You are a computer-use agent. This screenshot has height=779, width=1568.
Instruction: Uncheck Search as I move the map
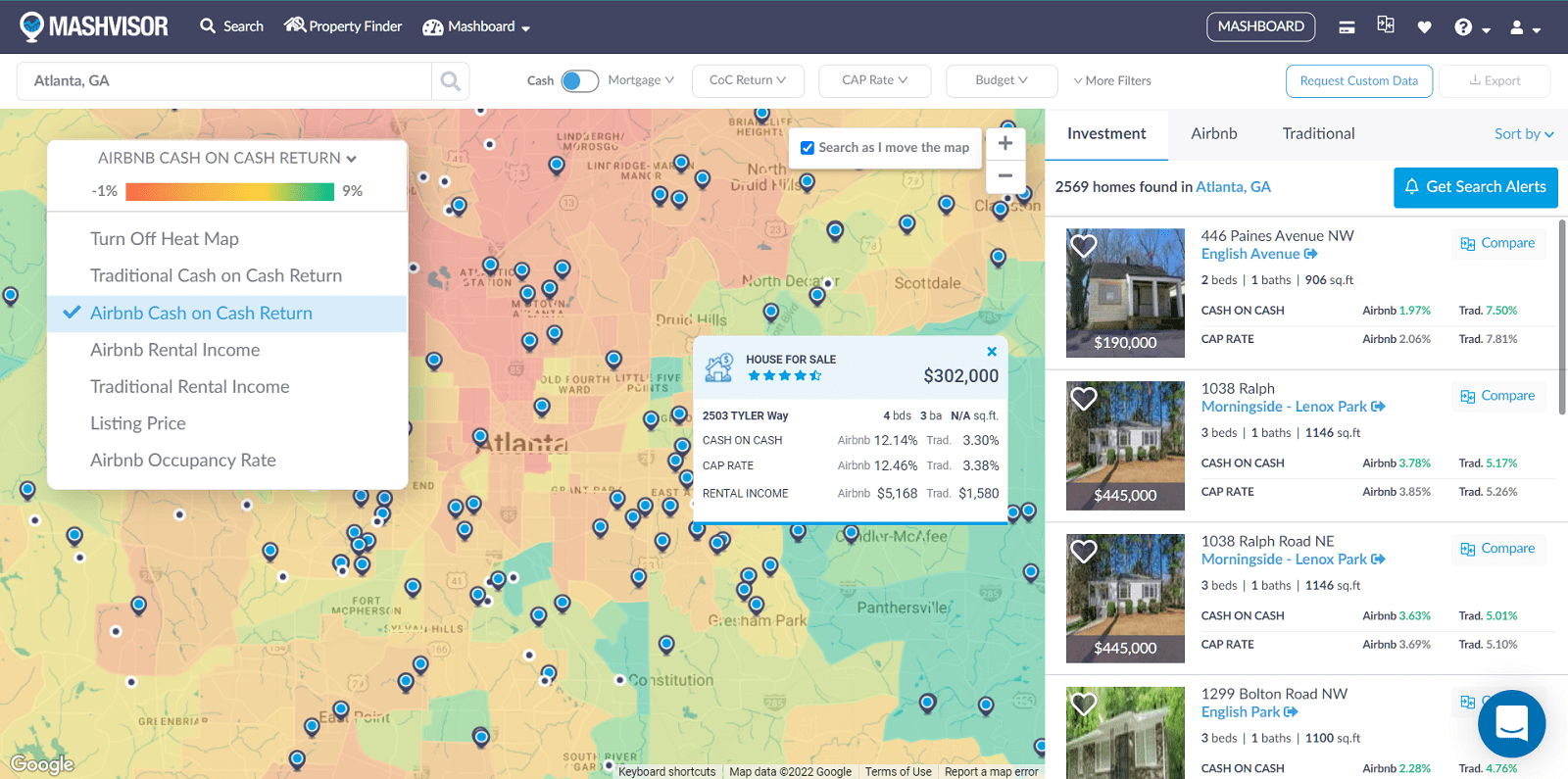pos(808,148)
